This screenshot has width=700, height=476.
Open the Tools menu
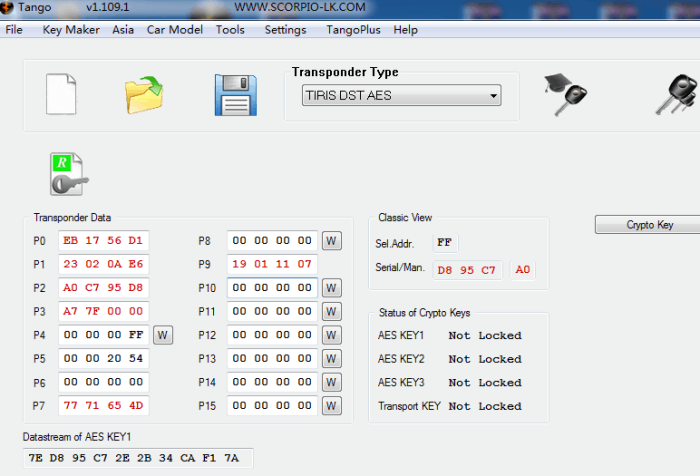230,30
